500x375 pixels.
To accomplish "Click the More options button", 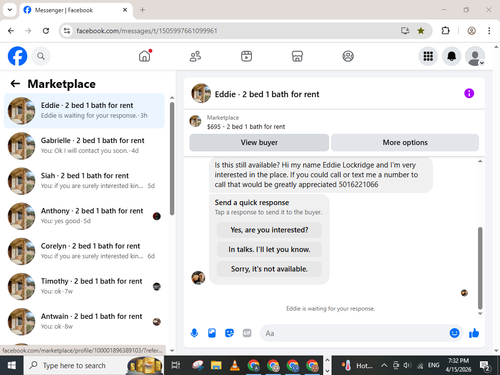I will pyautogui.click(x=405, y=142).
